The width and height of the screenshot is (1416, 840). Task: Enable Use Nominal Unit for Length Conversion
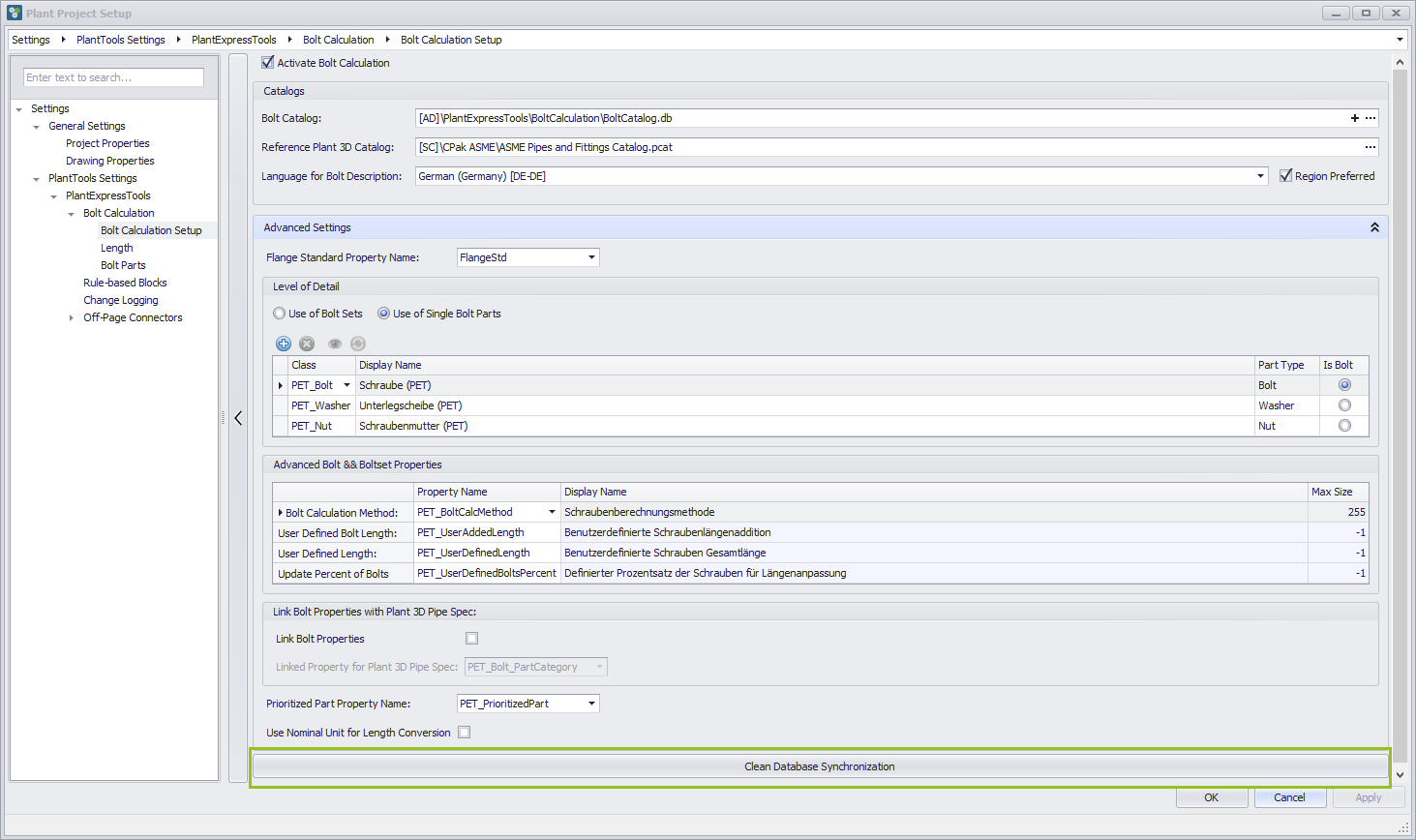(465, 733)
